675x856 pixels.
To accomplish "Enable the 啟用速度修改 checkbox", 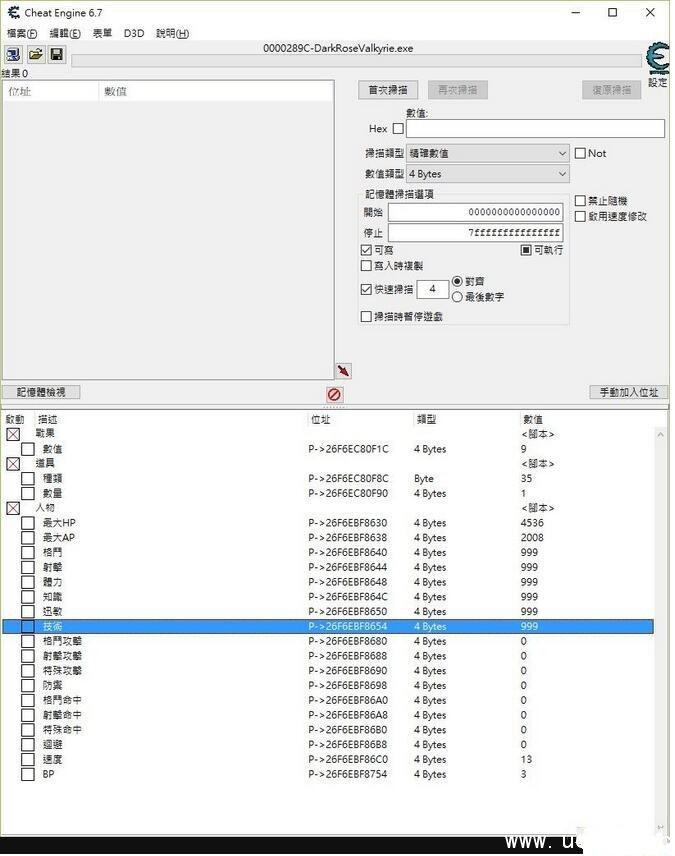I will 580,216.
